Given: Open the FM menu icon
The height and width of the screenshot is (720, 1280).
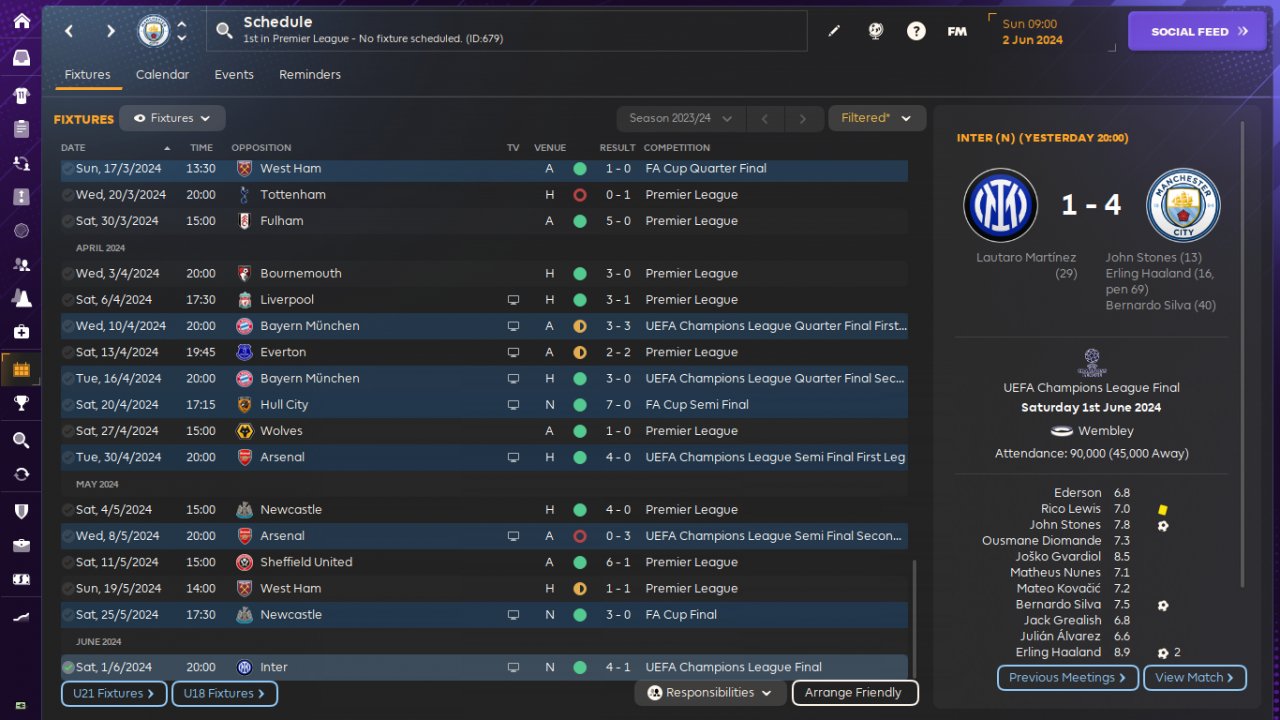Looking at the screenshot, I should tap(957, 31).
